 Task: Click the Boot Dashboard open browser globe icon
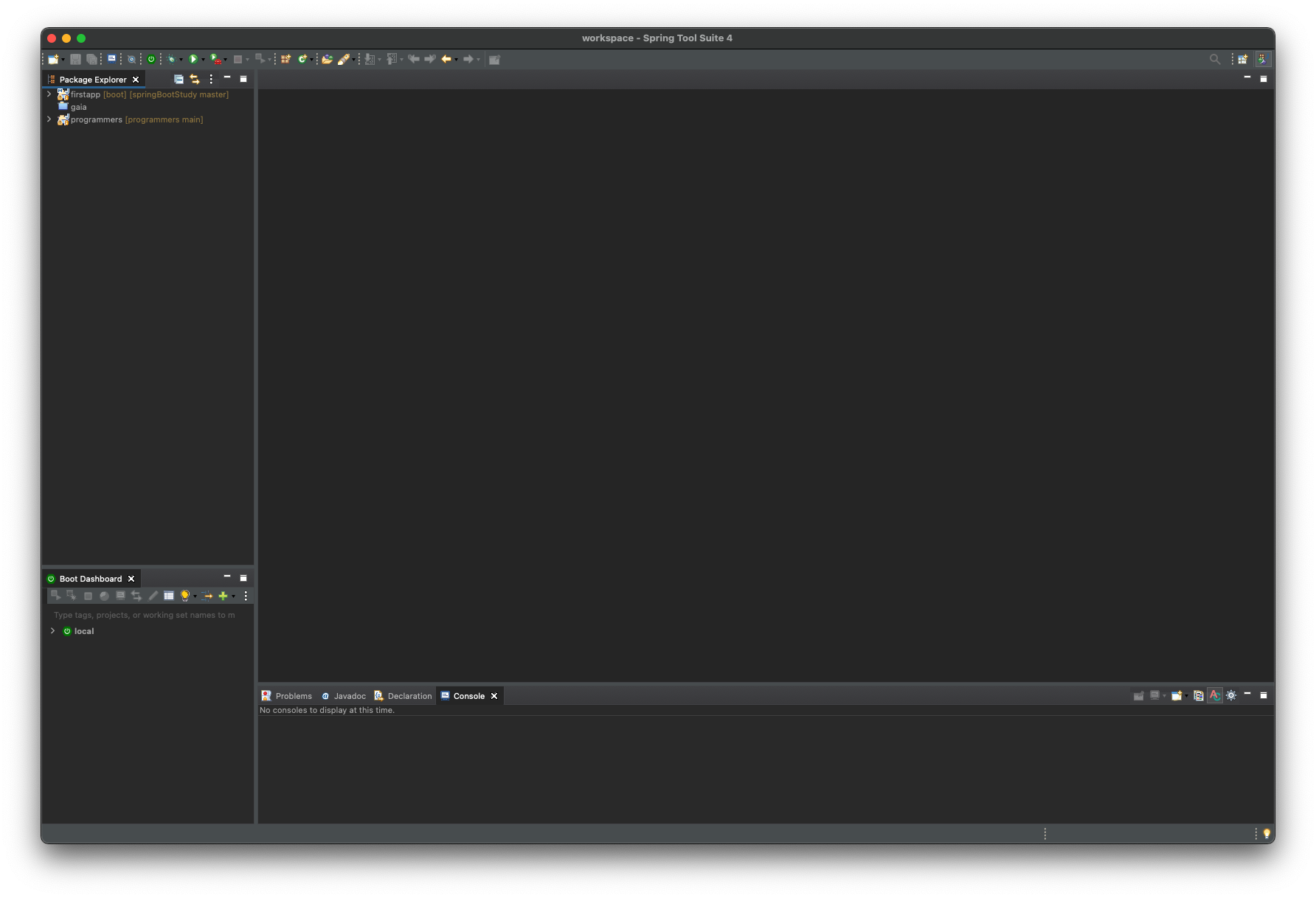pos(104,596)
